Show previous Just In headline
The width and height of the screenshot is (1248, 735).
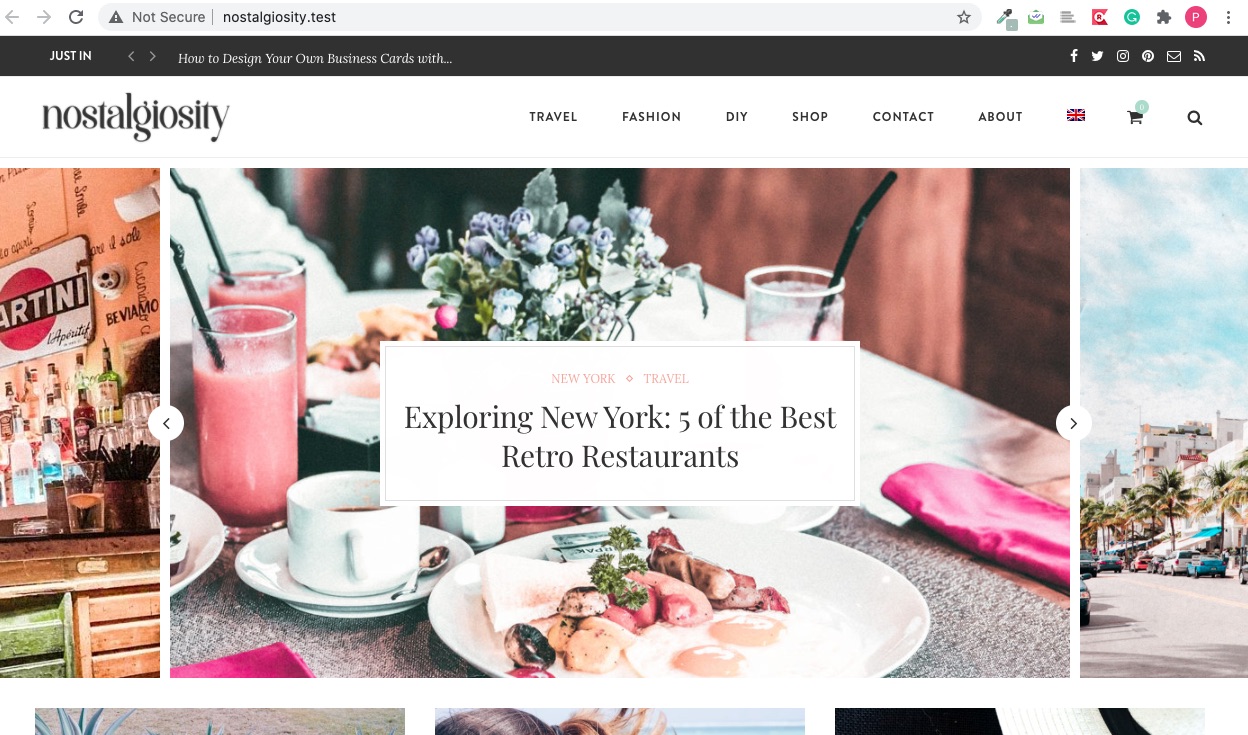tap(131, 57)
